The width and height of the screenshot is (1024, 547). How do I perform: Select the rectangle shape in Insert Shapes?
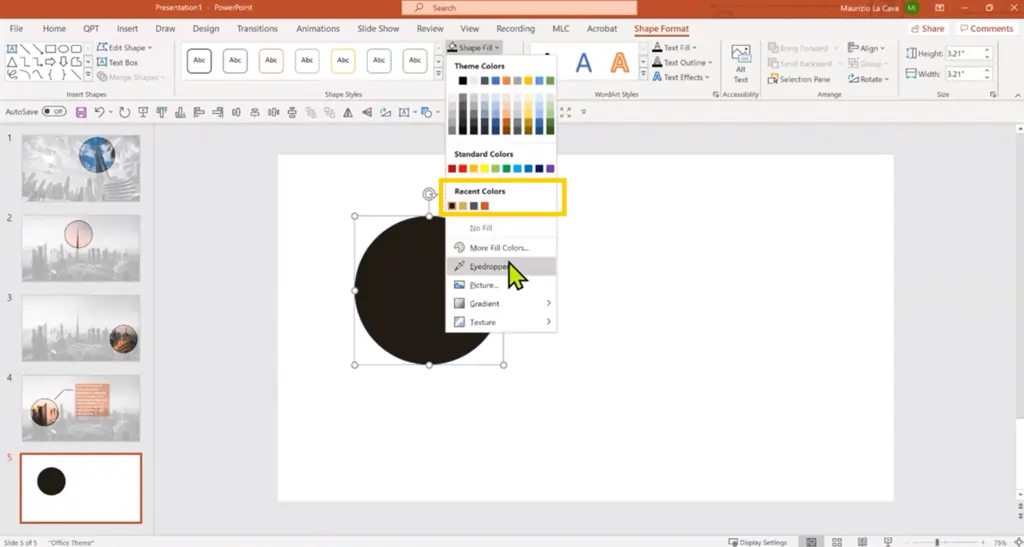tap(51, 49)
